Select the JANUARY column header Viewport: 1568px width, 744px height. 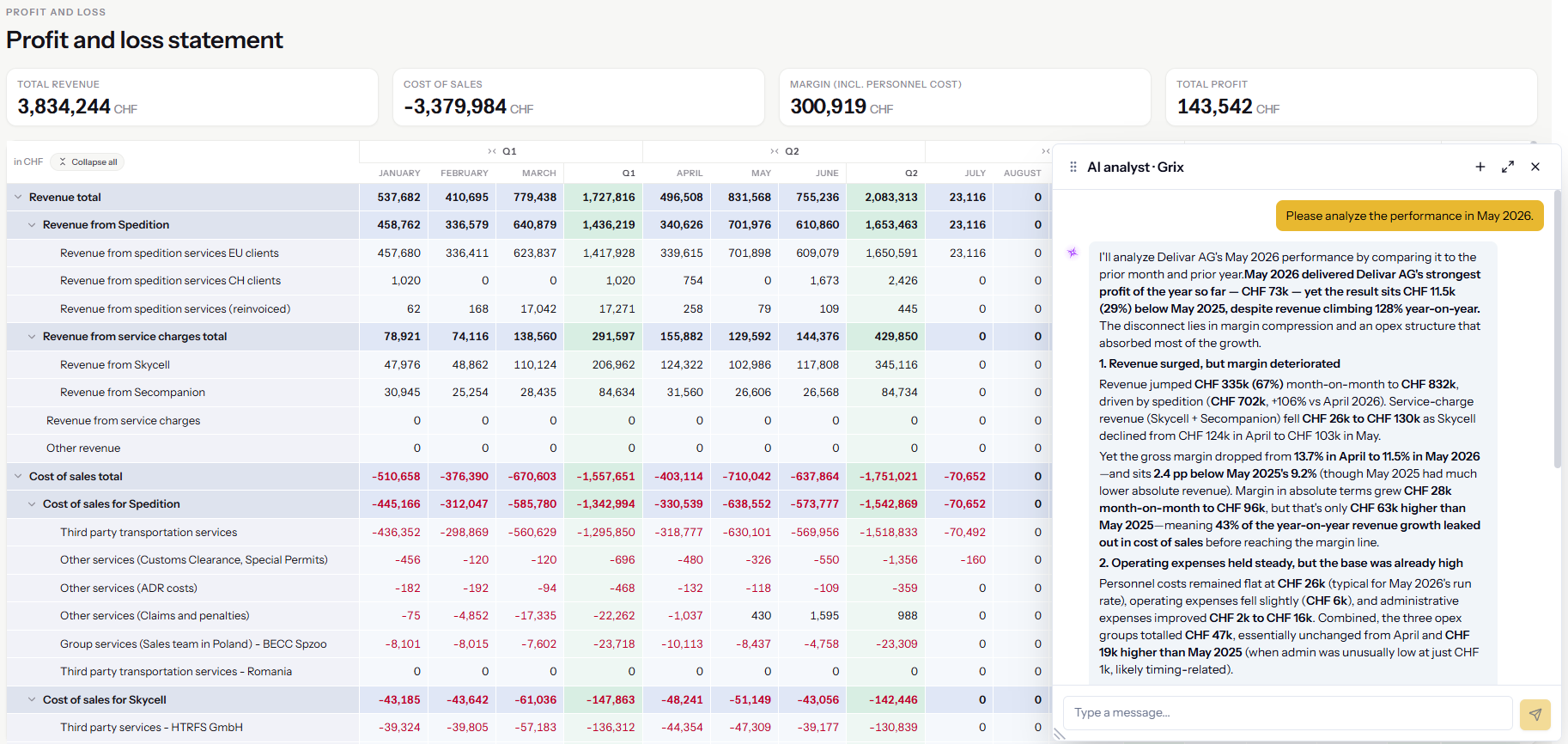tap(399, 173)
